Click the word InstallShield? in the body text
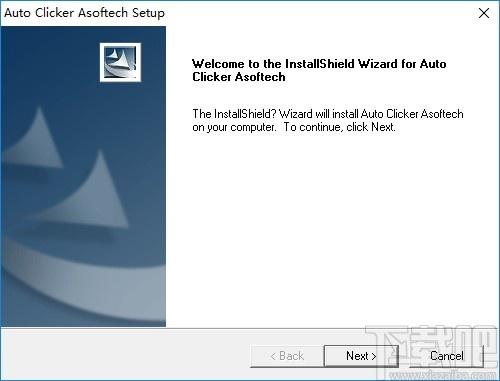This screenshot has height=381, width=500. (245, 114)
